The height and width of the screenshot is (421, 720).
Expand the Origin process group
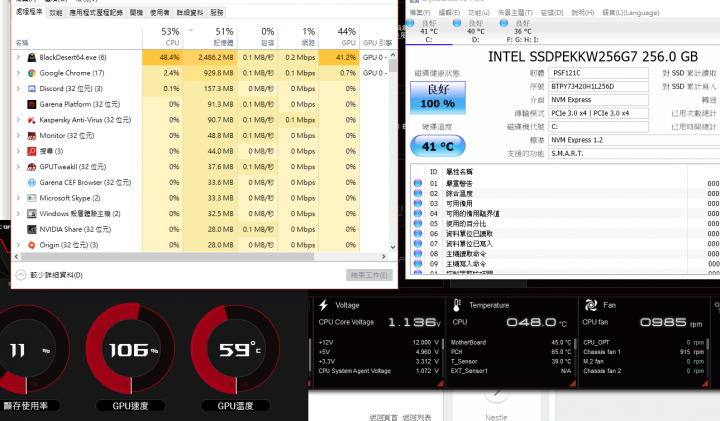(18, 245)
